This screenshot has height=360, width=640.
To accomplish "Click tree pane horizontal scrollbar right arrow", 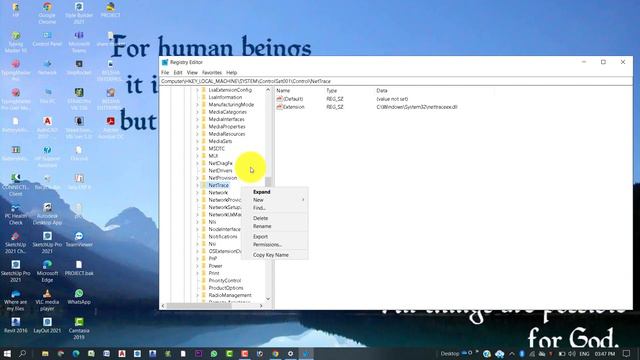I will pos(261,306).
